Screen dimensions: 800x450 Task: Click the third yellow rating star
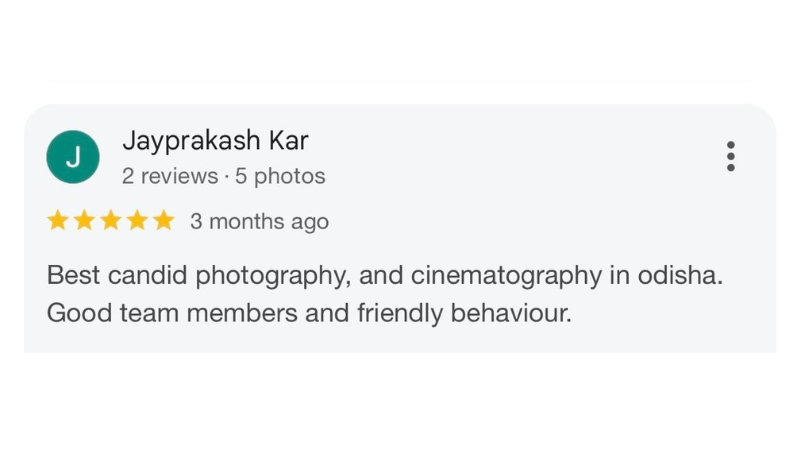click(110, 221)
